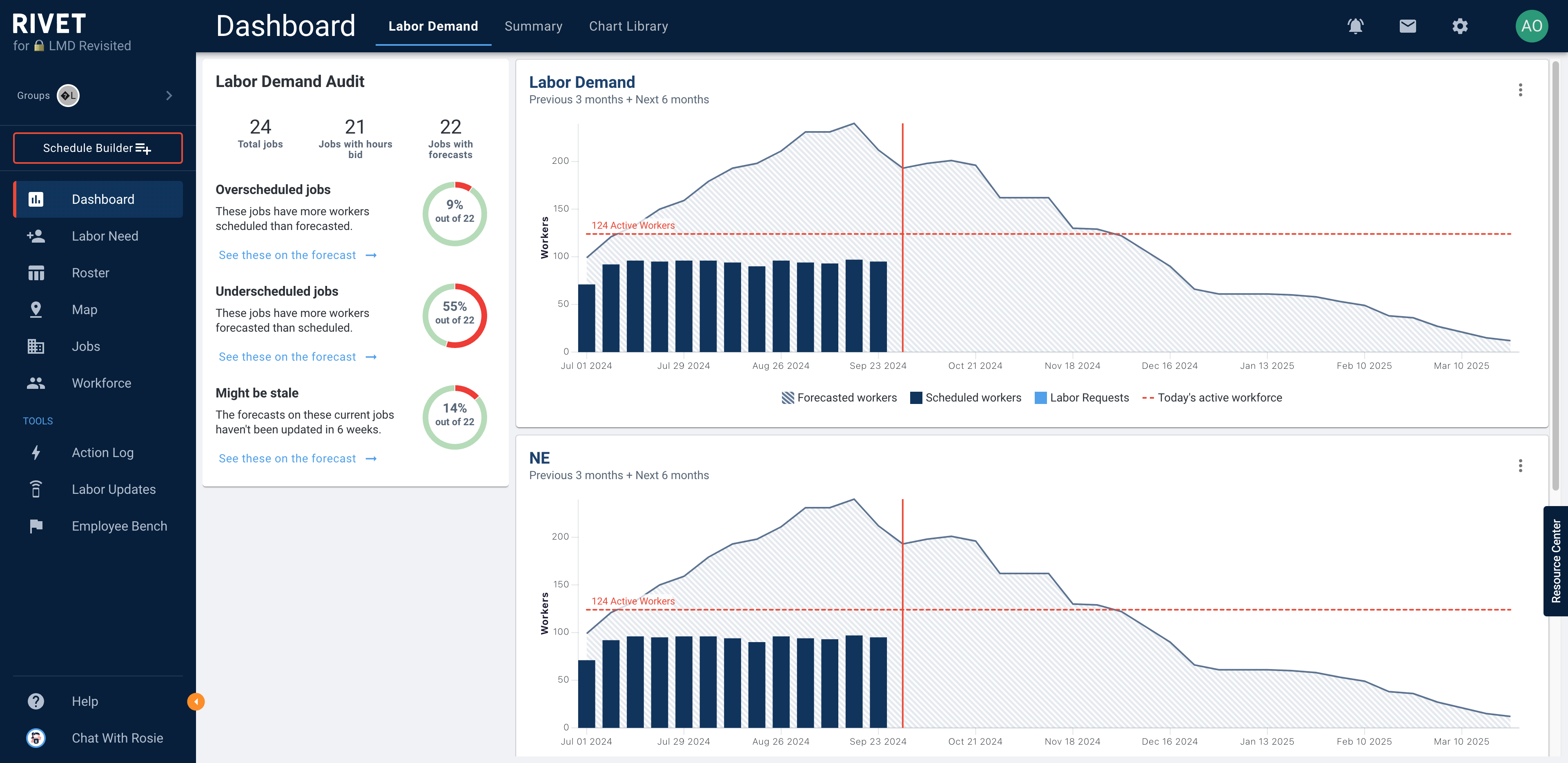
Task: Click the 24 Total jobs stat
Action: tap(260, 133)
